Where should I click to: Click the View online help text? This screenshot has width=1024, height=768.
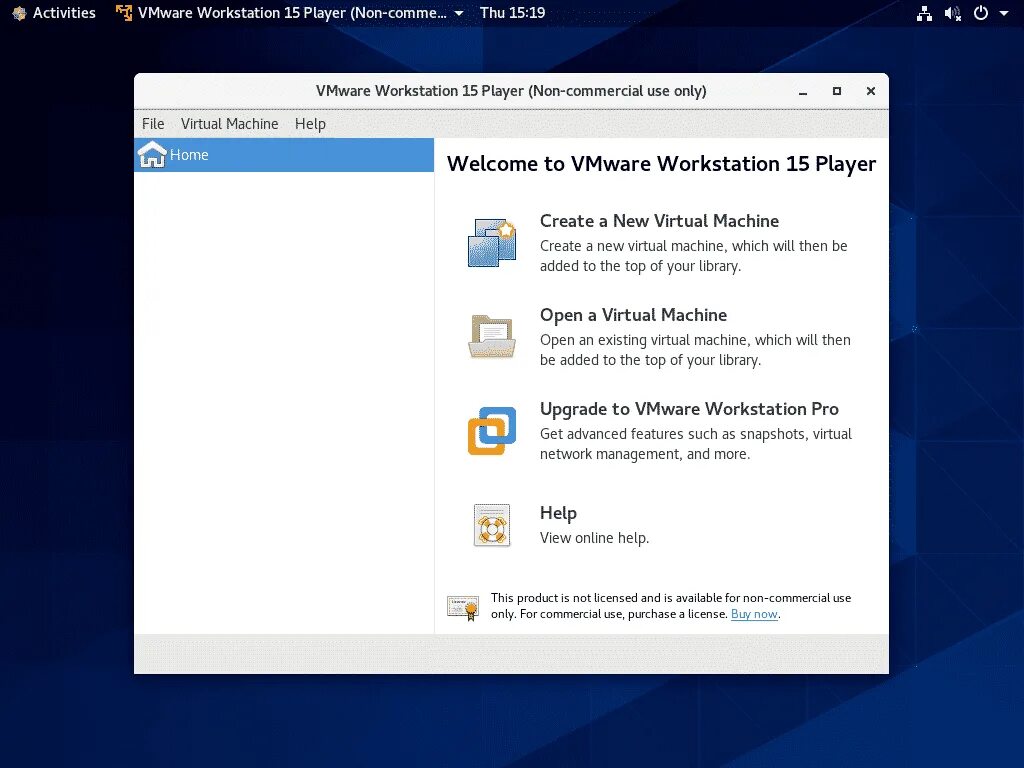tap(594, 537)
